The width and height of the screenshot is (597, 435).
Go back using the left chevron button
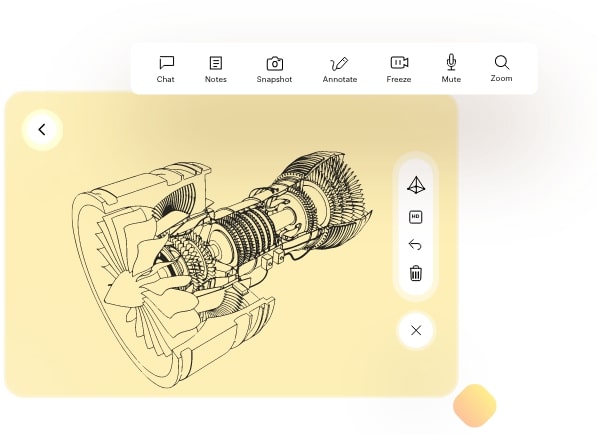42,130
